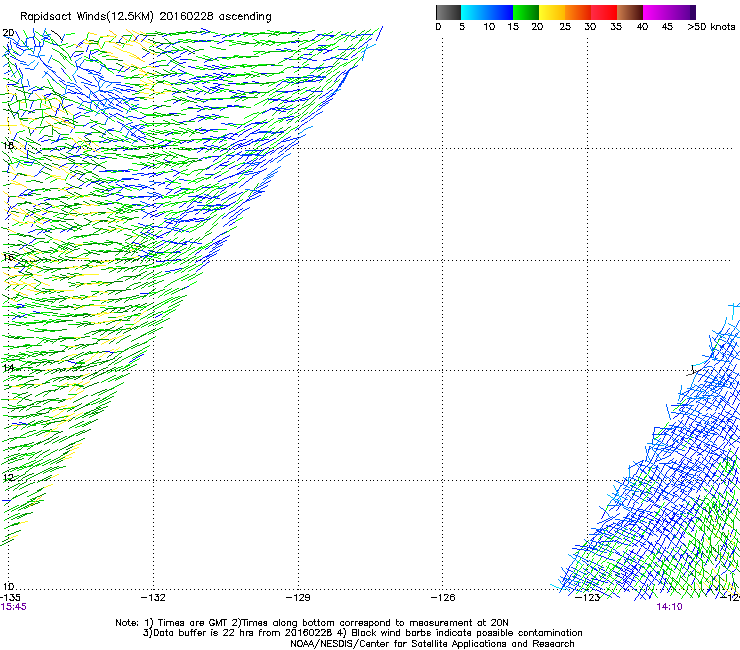Click the orange 25-30 knots legend segment
This screenshot has width=740, height=650.
578,12
